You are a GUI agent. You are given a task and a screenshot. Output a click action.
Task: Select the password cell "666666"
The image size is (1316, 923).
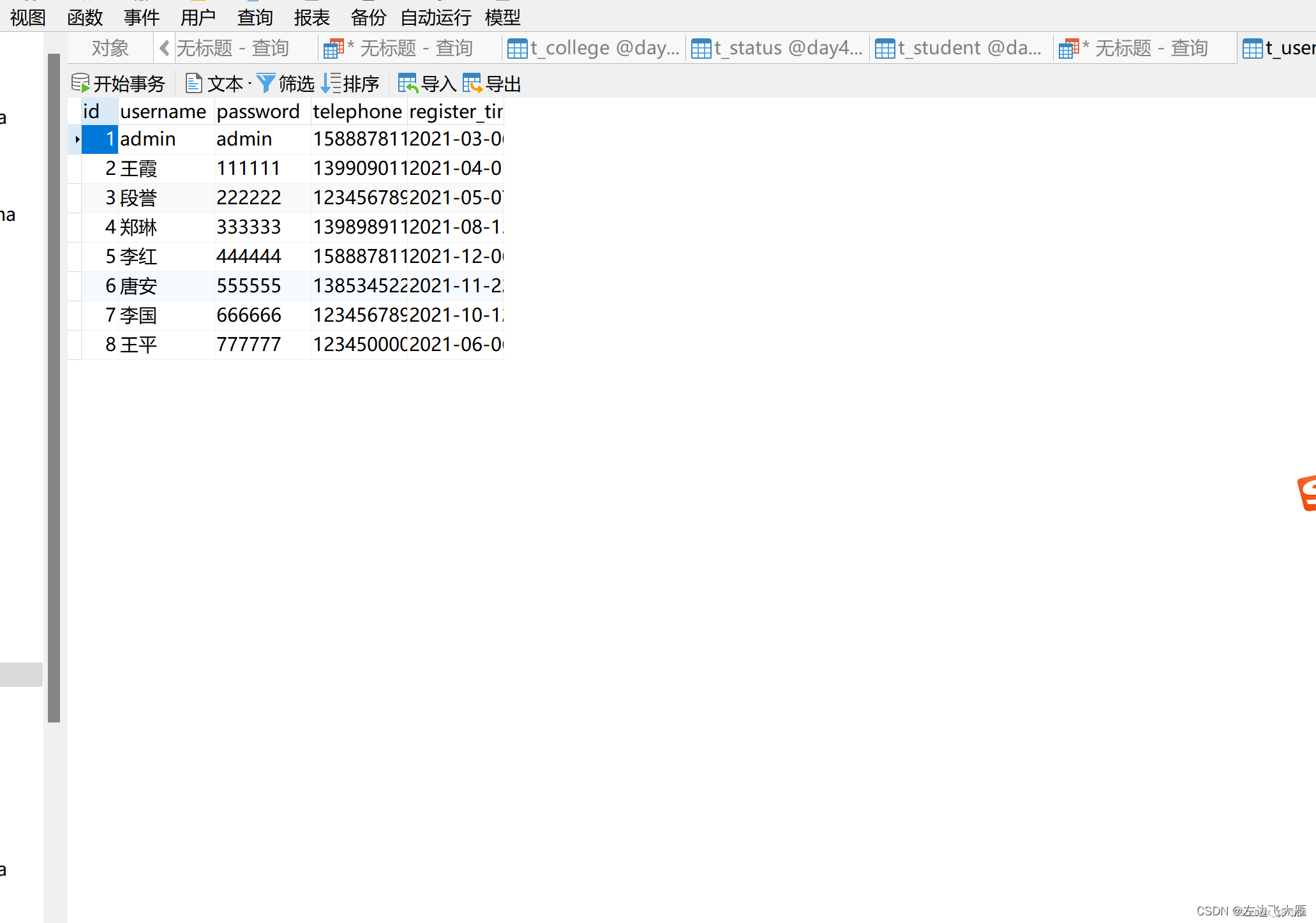click(262, 315)
